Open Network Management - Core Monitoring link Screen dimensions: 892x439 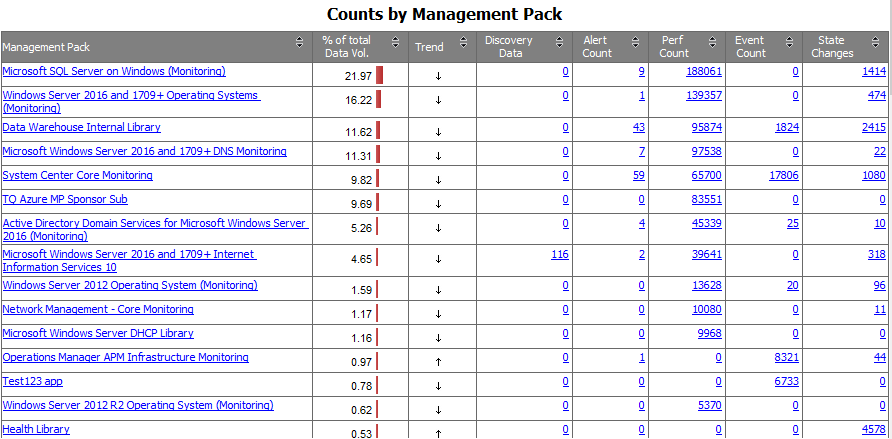tap(98, 309)
